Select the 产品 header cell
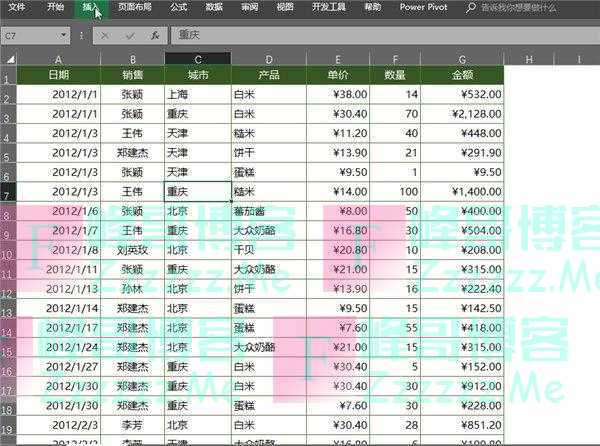 (268, 75)
